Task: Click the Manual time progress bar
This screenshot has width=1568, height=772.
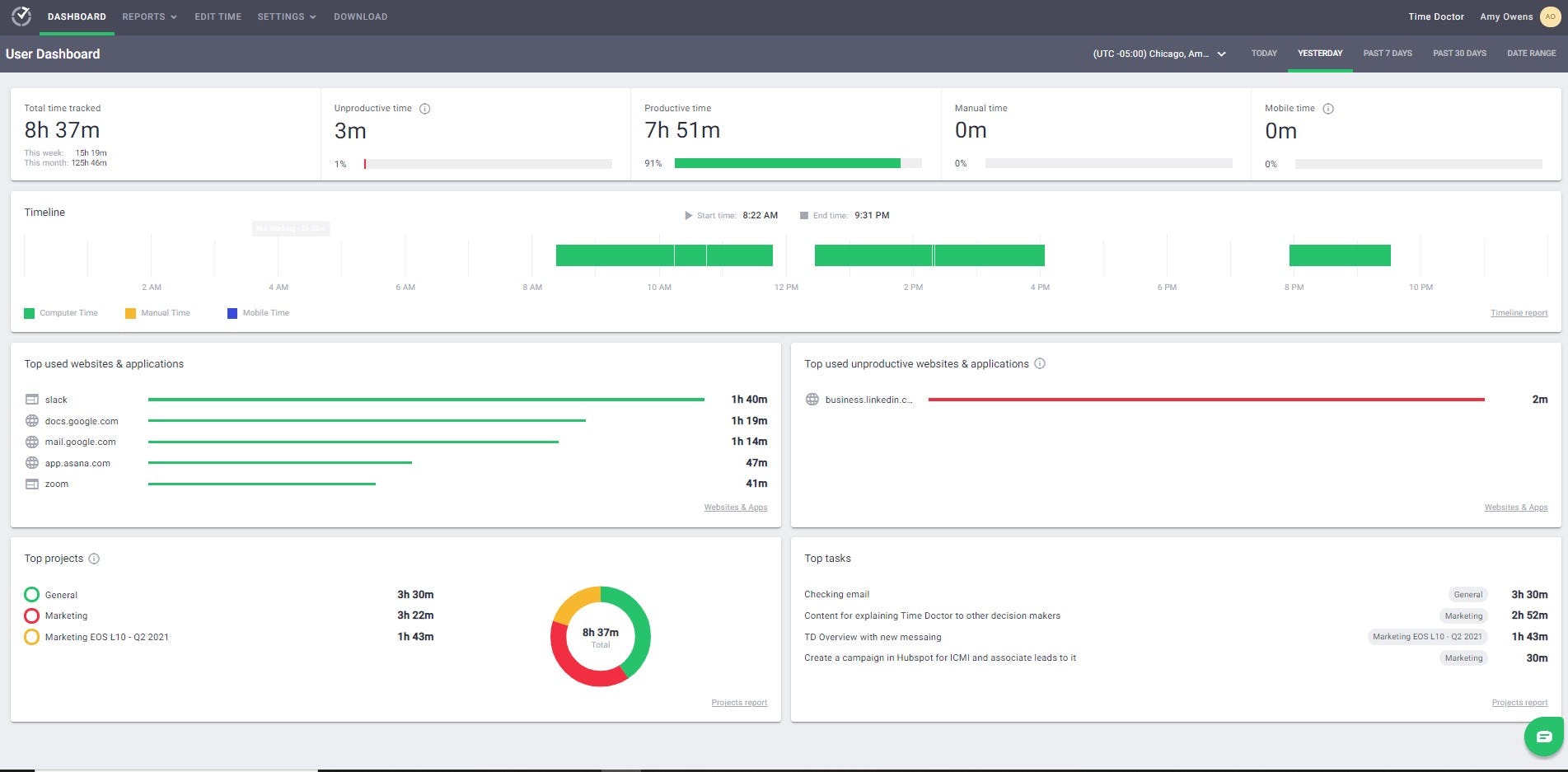Action: [1108, 163]
